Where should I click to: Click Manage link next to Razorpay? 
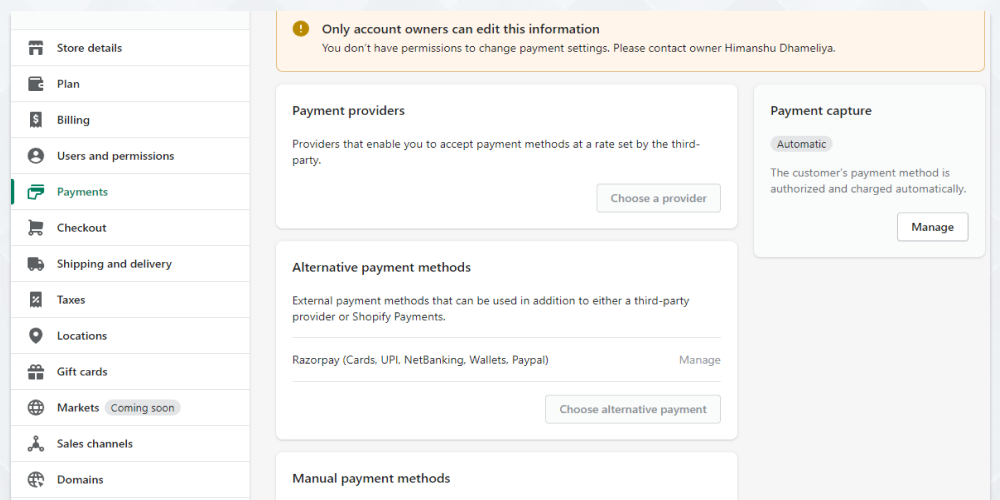[700, 360]
